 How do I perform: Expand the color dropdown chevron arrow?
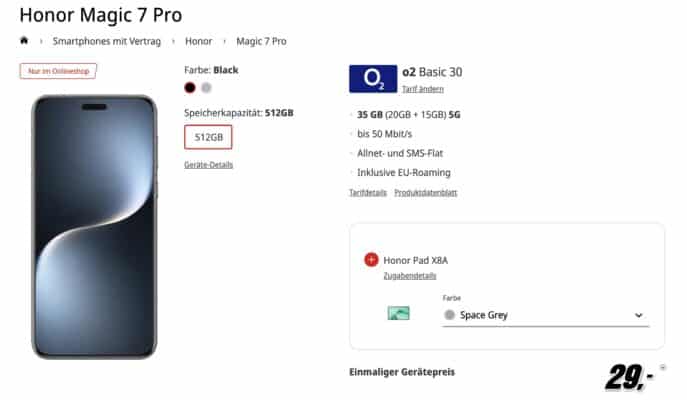(x=639, y=315)
